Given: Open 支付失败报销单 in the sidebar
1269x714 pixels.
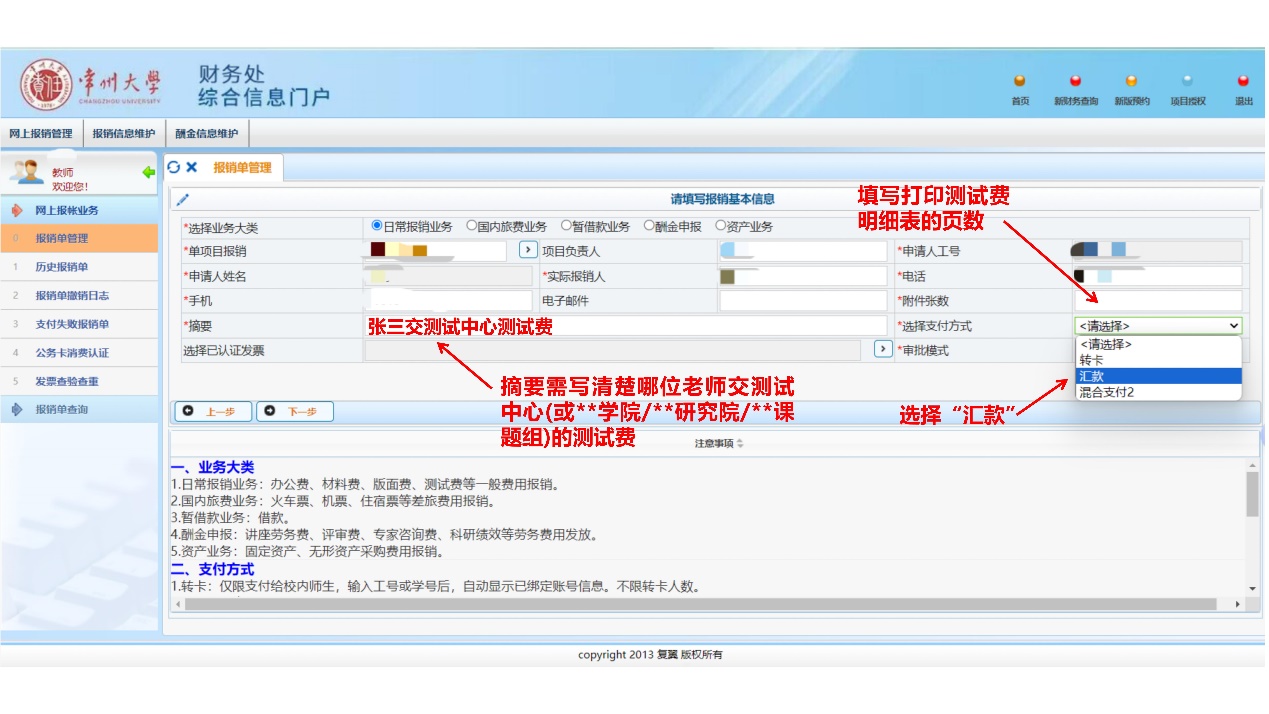Looking at the screenshot, I should [x=79, y=324].
